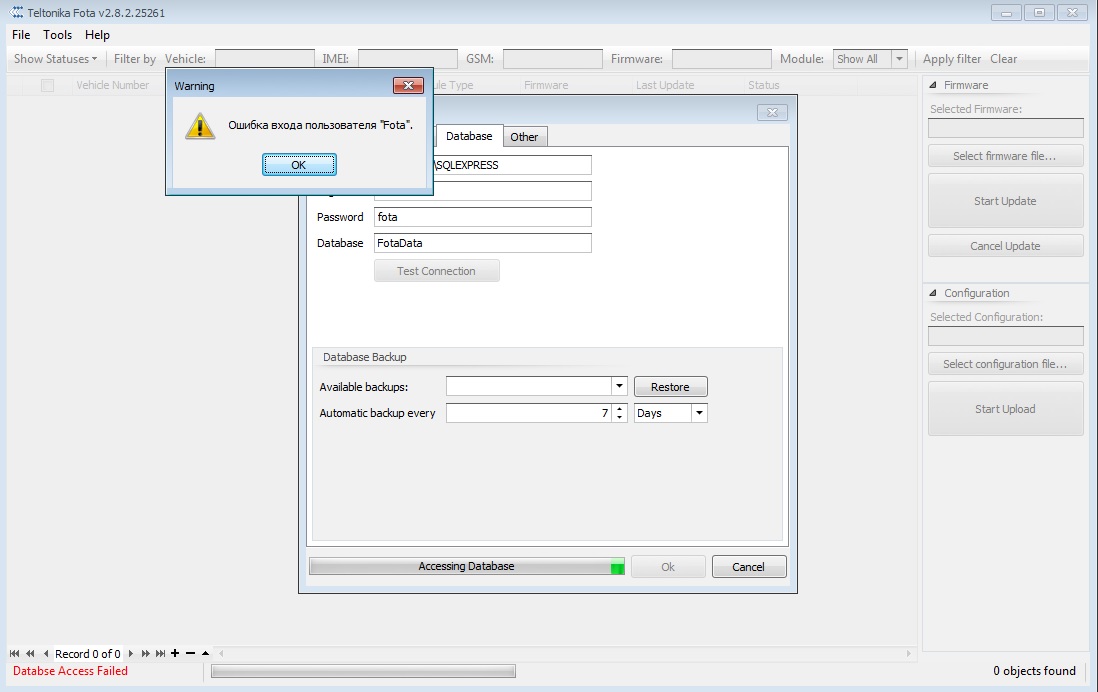Jump to last record in navigator
Image resolution: width=1098 pixels, height=692 pixels.
tap(161, 654)
